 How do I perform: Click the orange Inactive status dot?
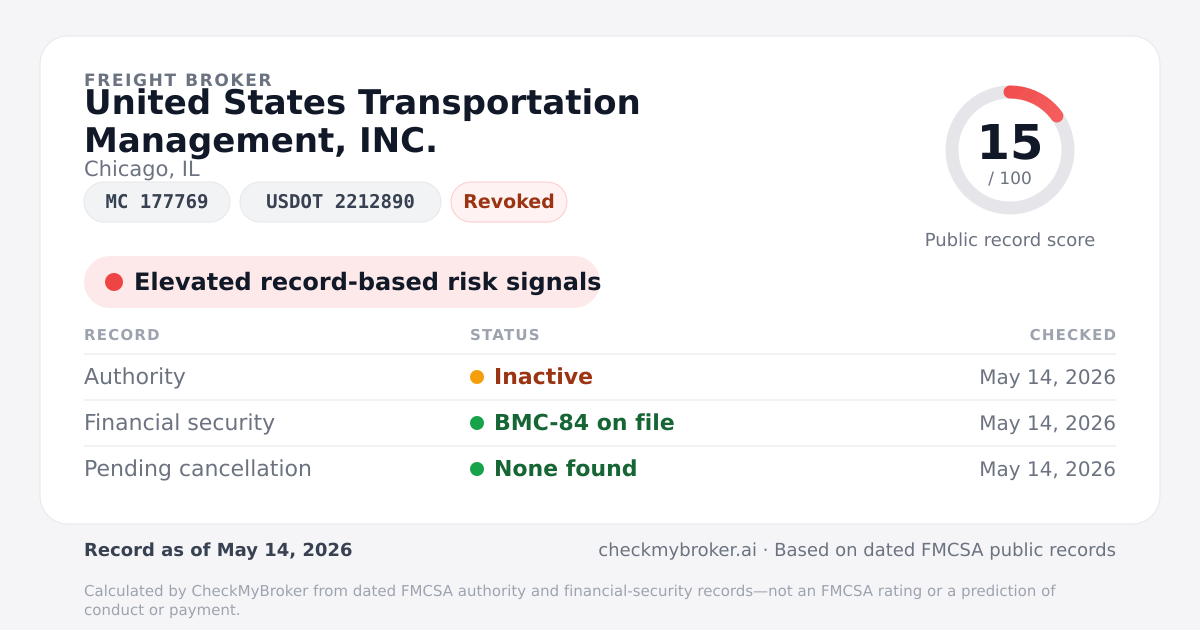click(477, 377)
